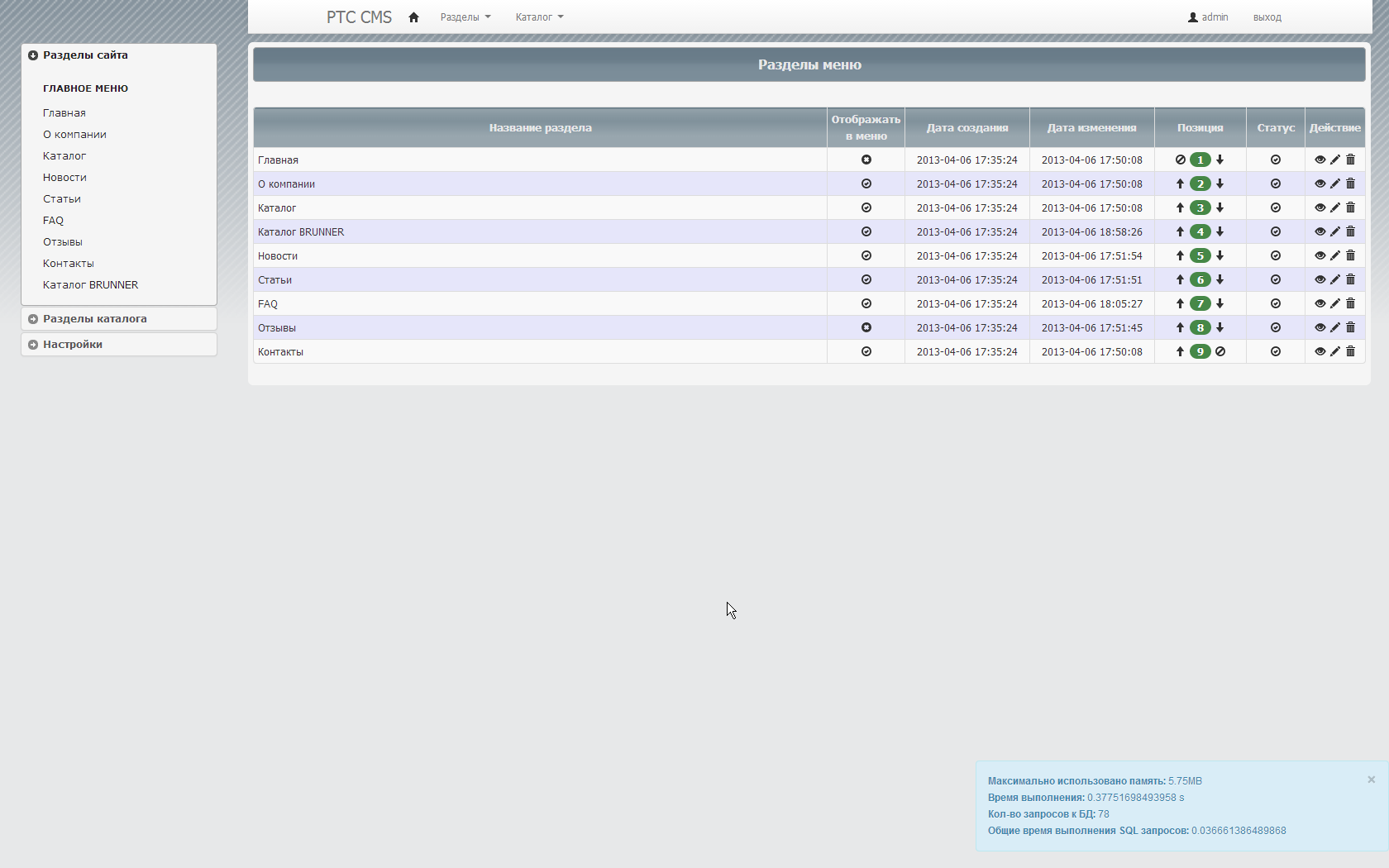
Task: Move О компании up one position
Action: pyautogui.click(x=1180, y=184)
